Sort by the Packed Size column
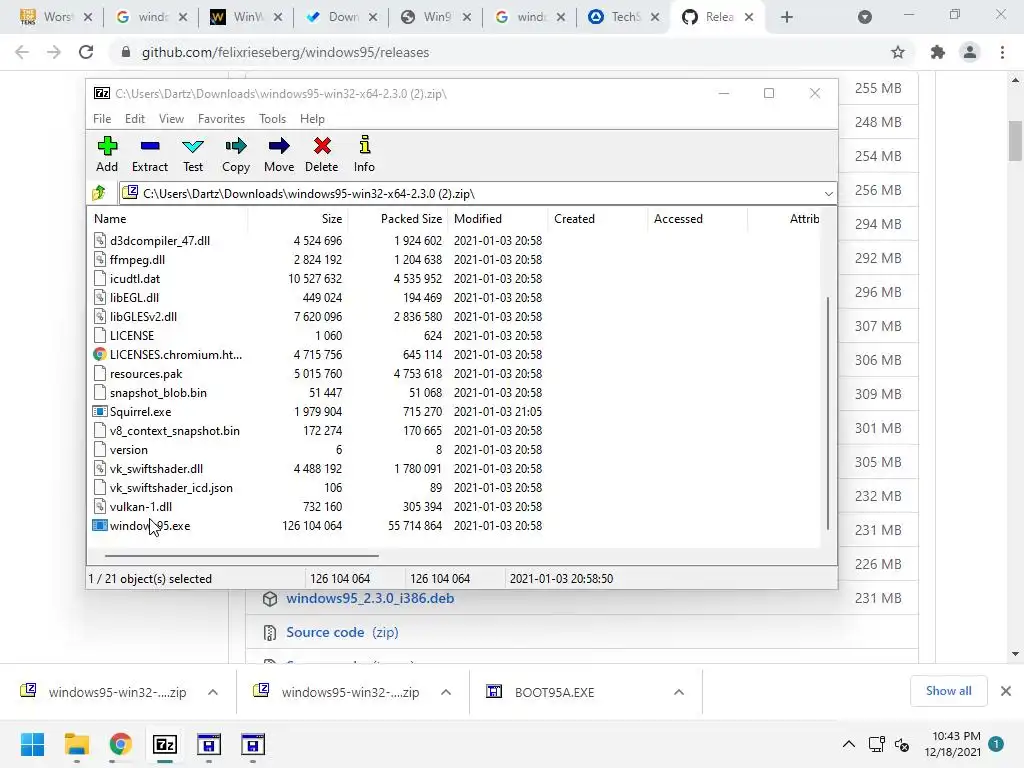1024x768 pixels. (x=398, y=219)
